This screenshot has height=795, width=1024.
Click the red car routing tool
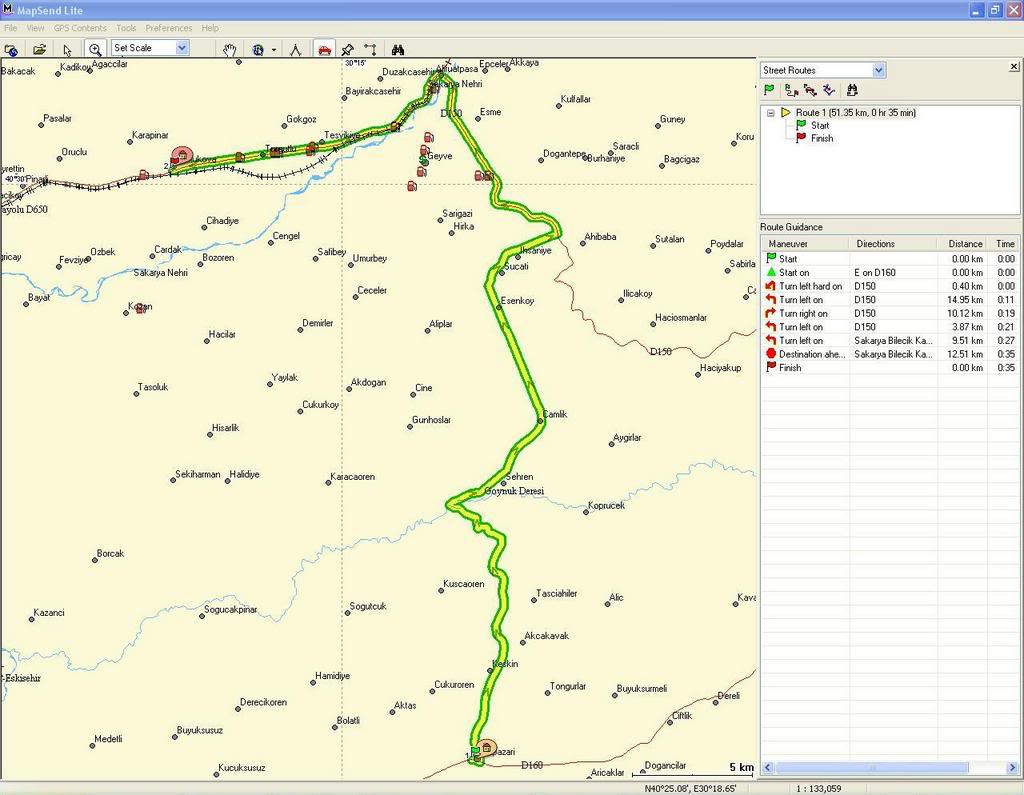tap(324, 49)
